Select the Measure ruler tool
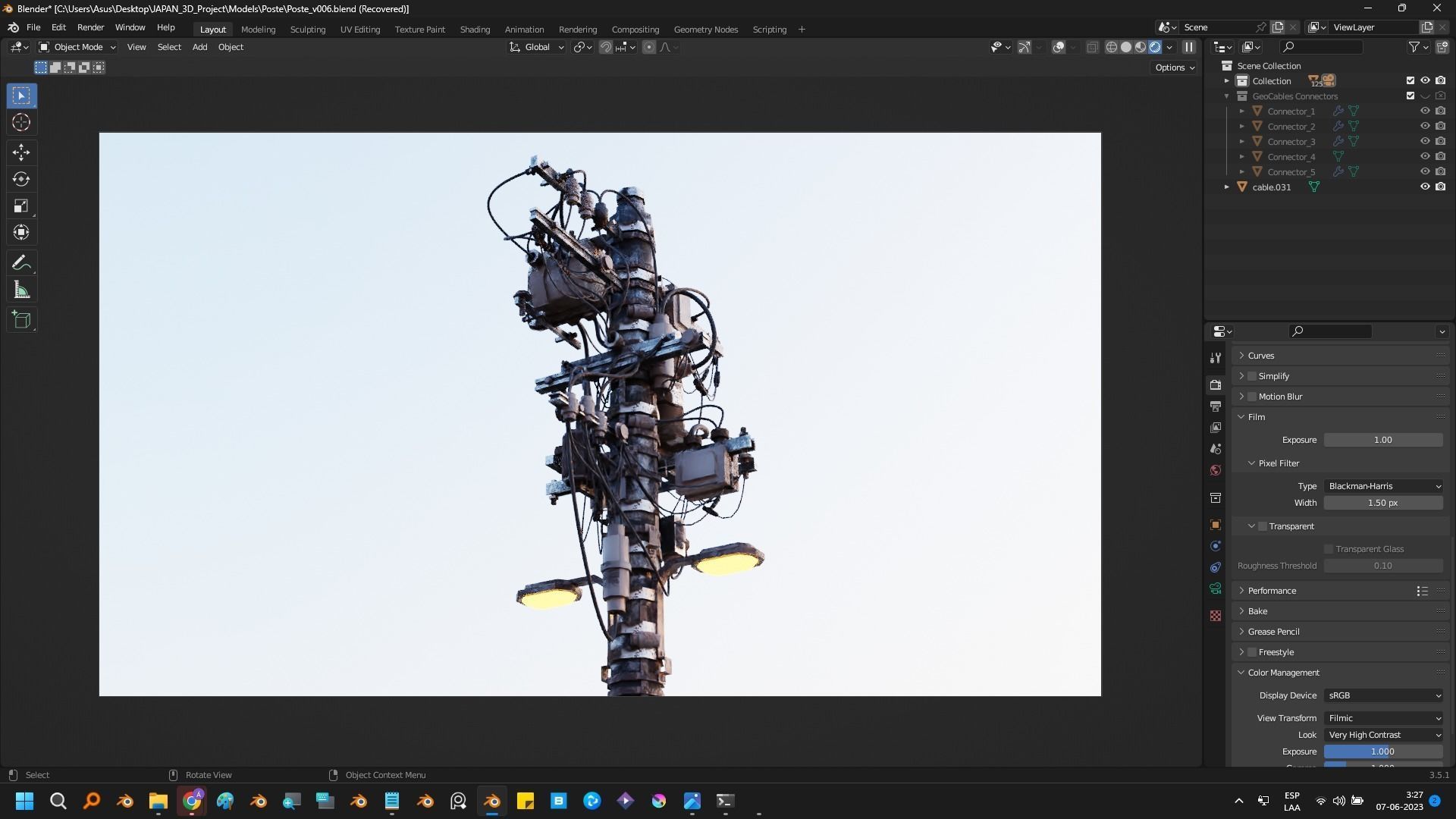Image resolution: width=1456 pixels, height=819 pixels. [x=21, y=290]
